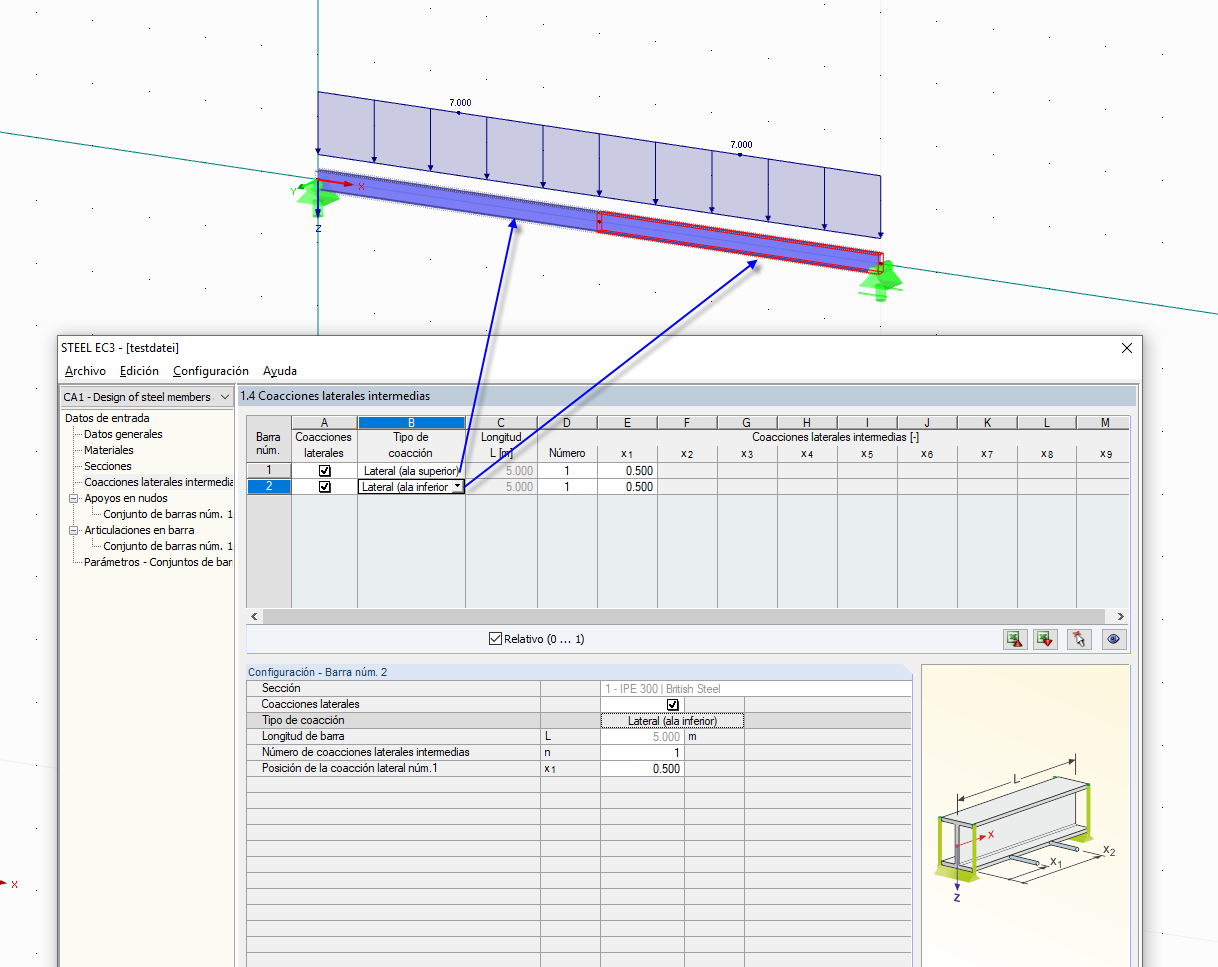
Task: Select Datos de entrada root tree item
Action: tap(107, 418)
